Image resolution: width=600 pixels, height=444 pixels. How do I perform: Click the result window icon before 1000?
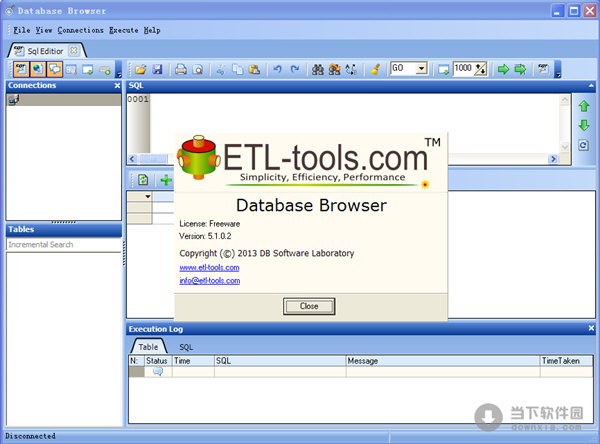443,70
